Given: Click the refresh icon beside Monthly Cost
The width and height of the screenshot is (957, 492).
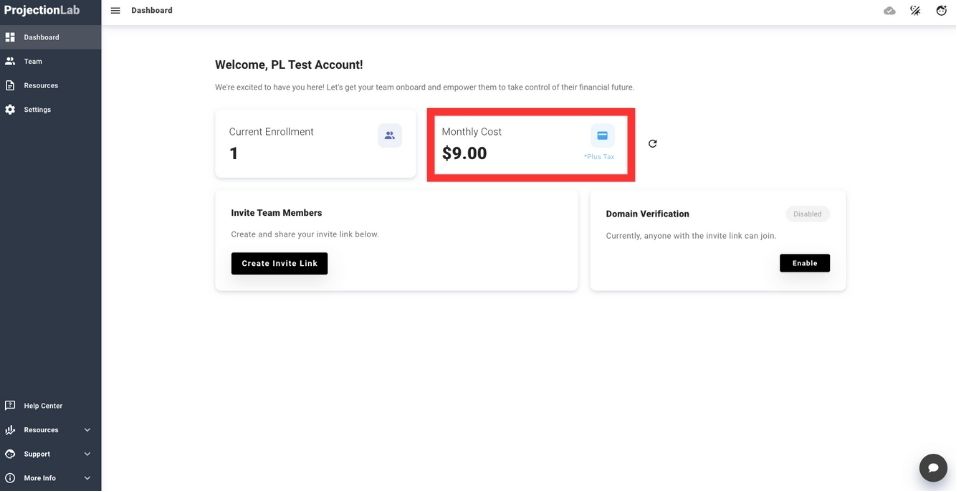Looking at the screenshot, I should pyautogui.click(x=653, y=143).
